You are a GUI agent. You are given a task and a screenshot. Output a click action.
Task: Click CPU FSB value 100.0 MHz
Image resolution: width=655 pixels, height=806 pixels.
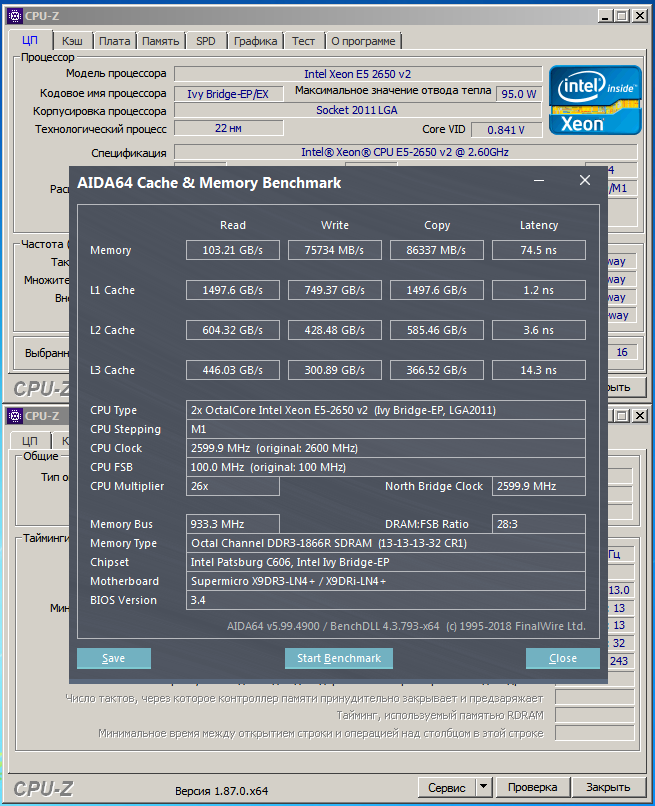pyautogui.click(x=386, y=467)
